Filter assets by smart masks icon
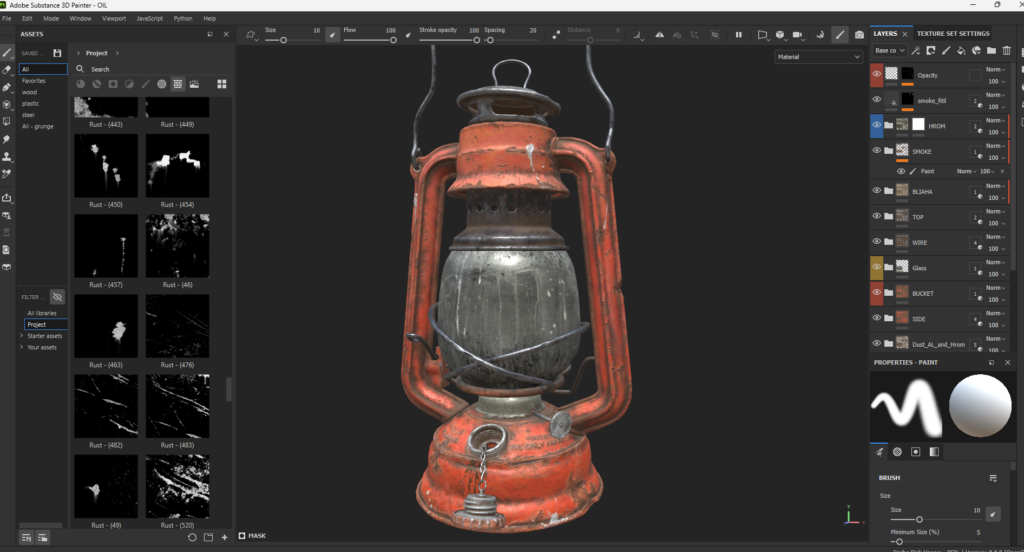Screen dimensions: 1024x552 (113, 84)
